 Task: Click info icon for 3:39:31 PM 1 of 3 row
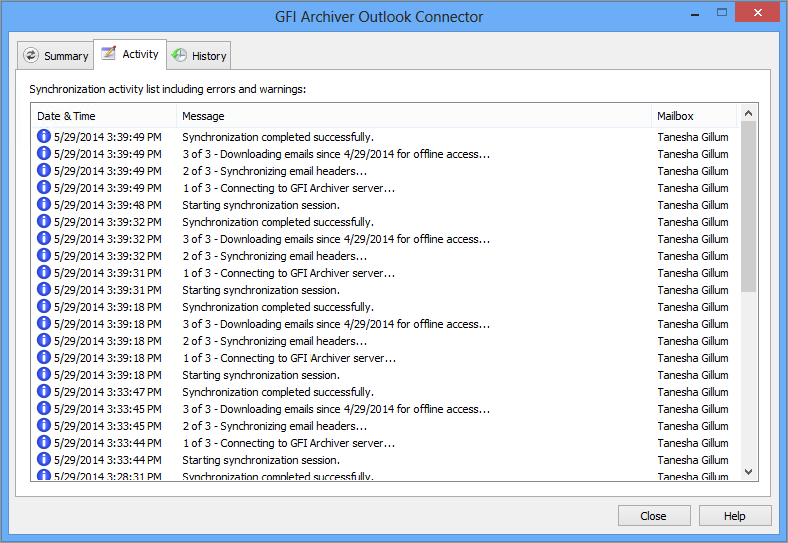click(44, 272)
